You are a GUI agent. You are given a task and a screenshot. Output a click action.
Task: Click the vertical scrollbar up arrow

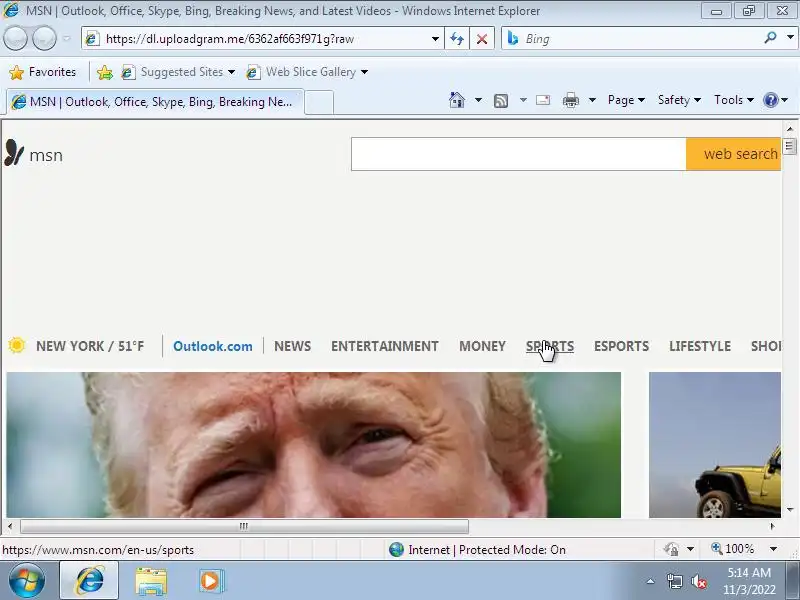pyautogui.click(x=790, y=129)
